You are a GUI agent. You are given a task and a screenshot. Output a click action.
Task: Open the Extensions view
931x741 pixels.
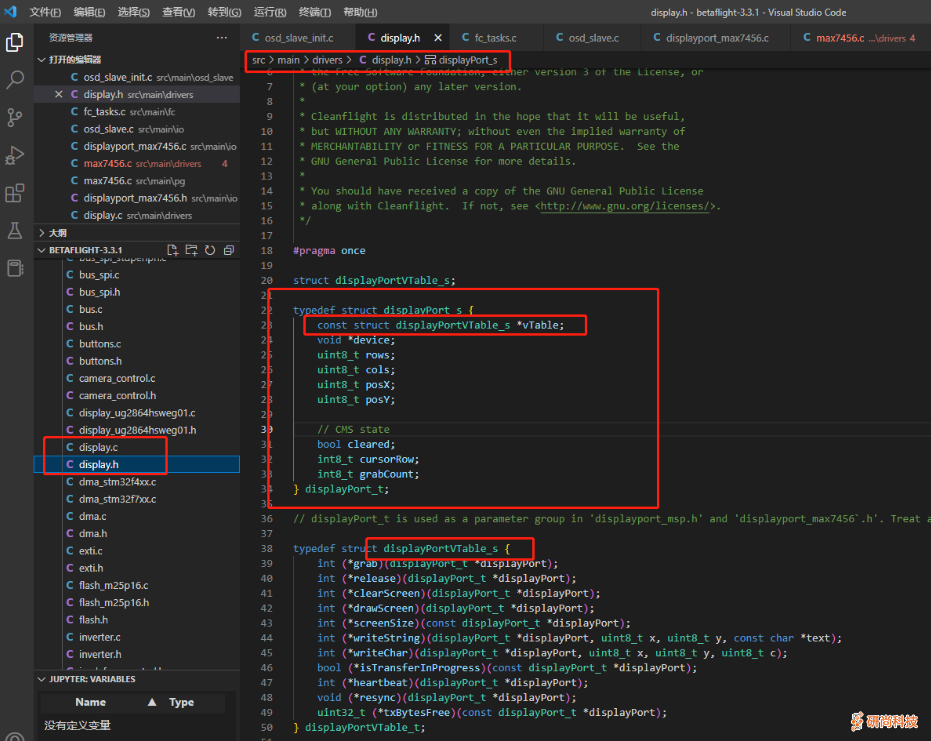click(15, 193)
